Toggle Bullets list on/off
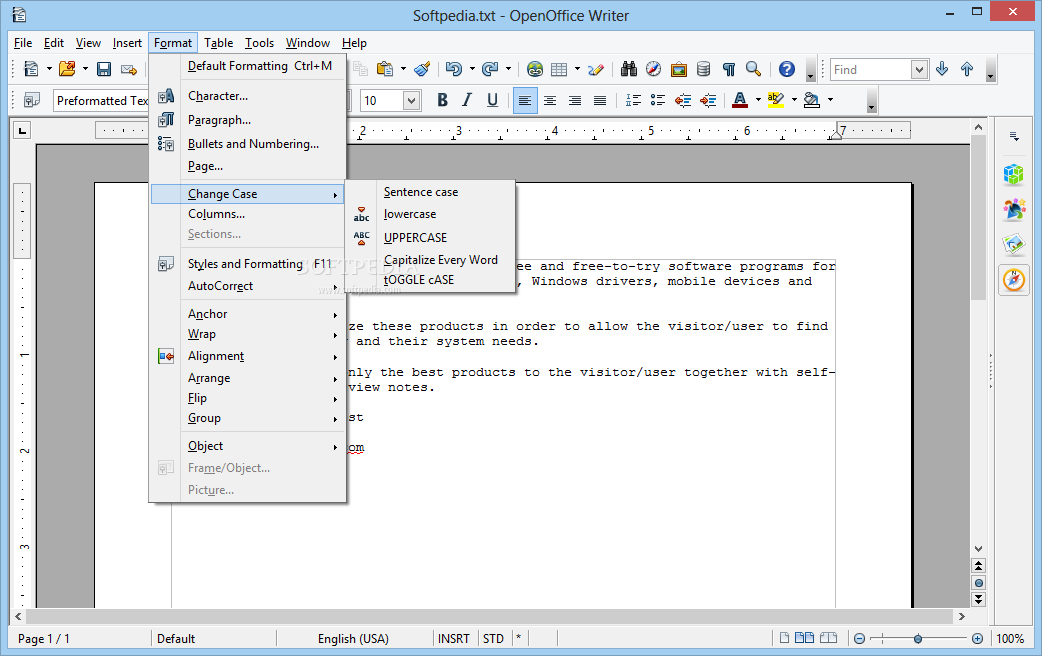This screenshot has height=656, width=1042. [658, 100]
